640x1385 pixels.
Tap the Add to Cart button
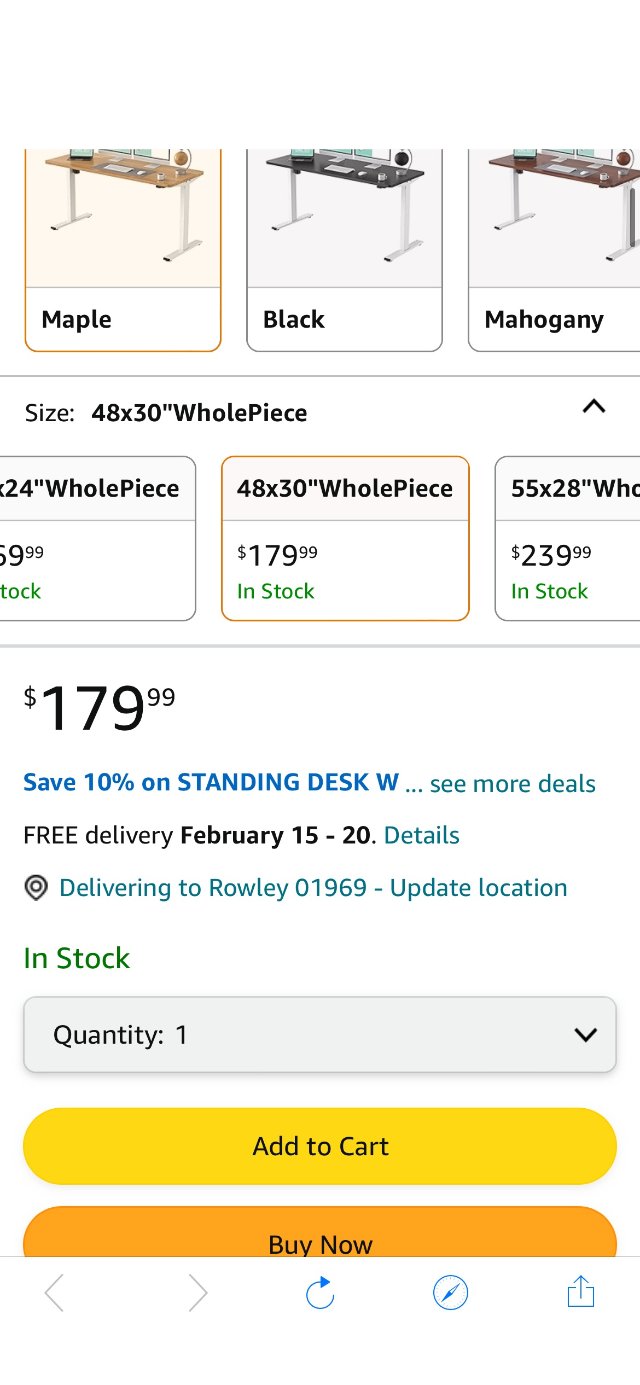pos(320,1146)
